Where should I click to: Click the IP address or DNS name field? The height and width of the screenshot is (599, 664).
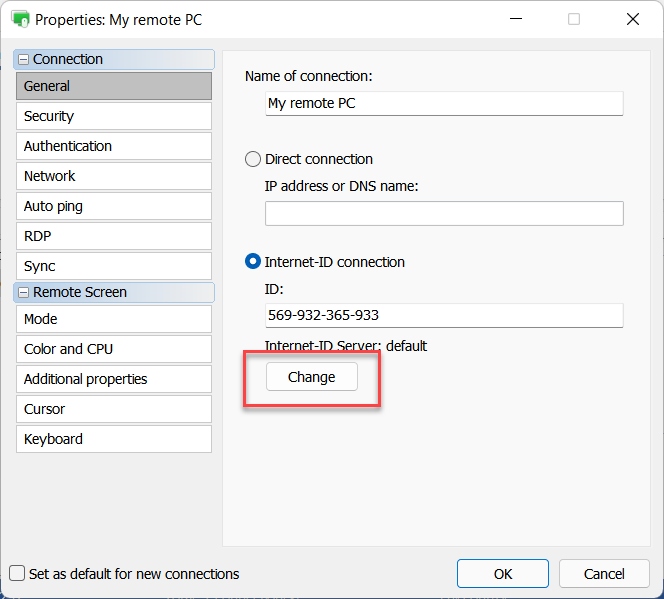tap(443, 213)
